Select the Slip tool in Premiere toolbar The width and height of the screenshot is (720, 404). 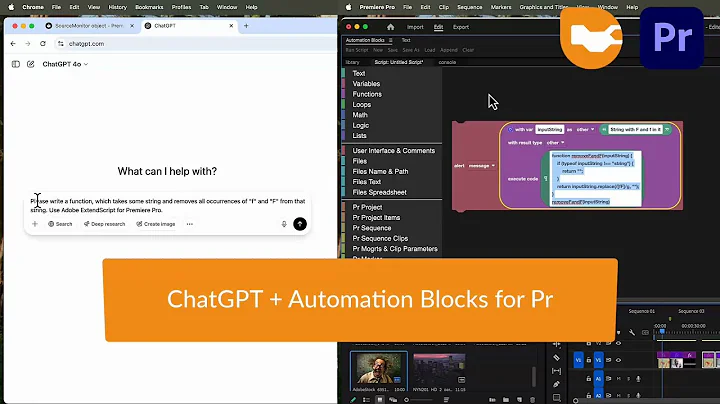(557, 371)
